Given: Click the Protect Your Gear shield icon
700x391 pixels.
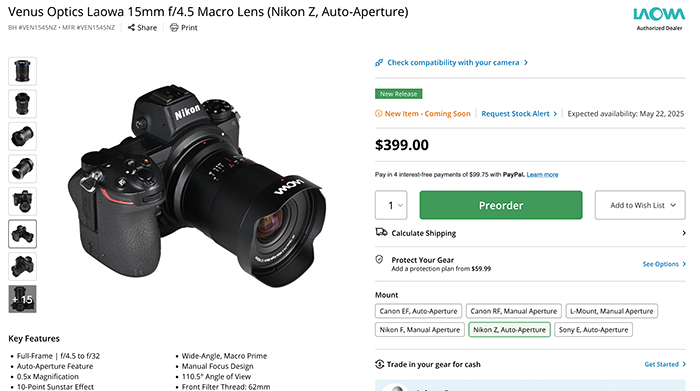Looking at the screenshot, I should tap(379, 259).
